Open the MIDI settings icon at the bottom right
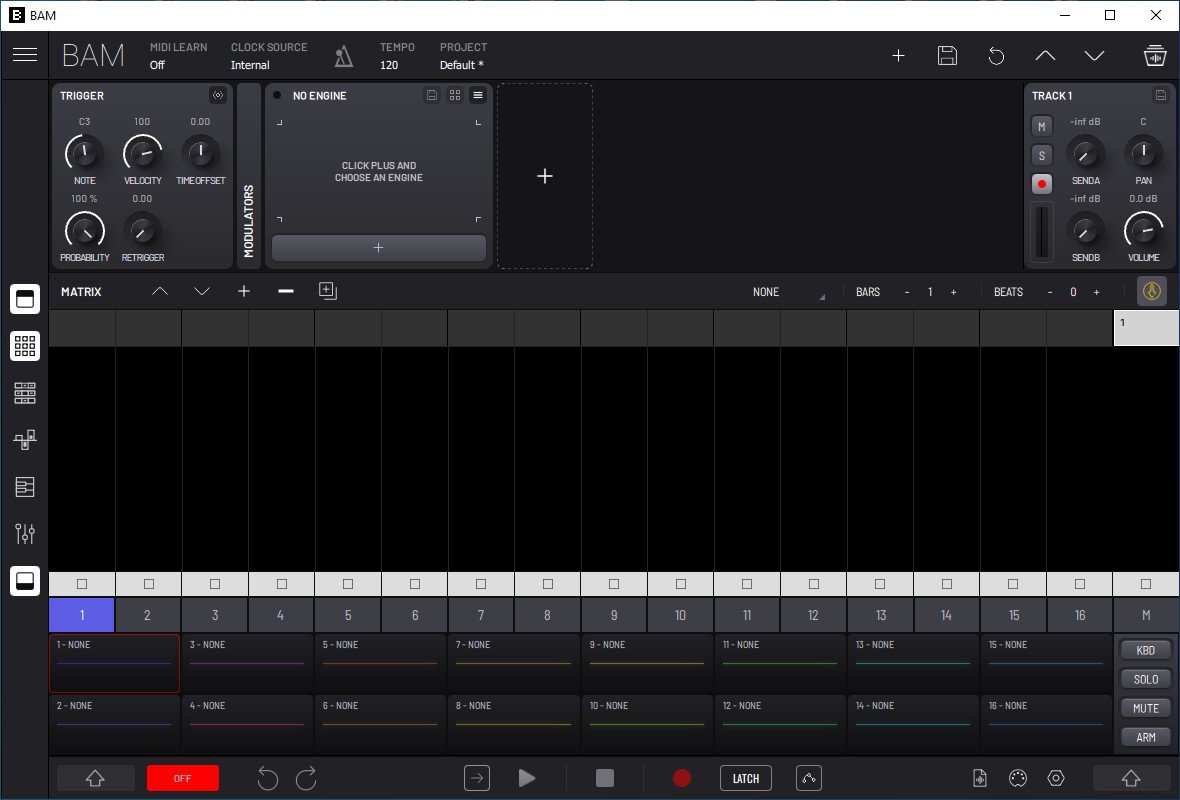Viewport: 1180px width, 800px height. [x=1018, y=778]
